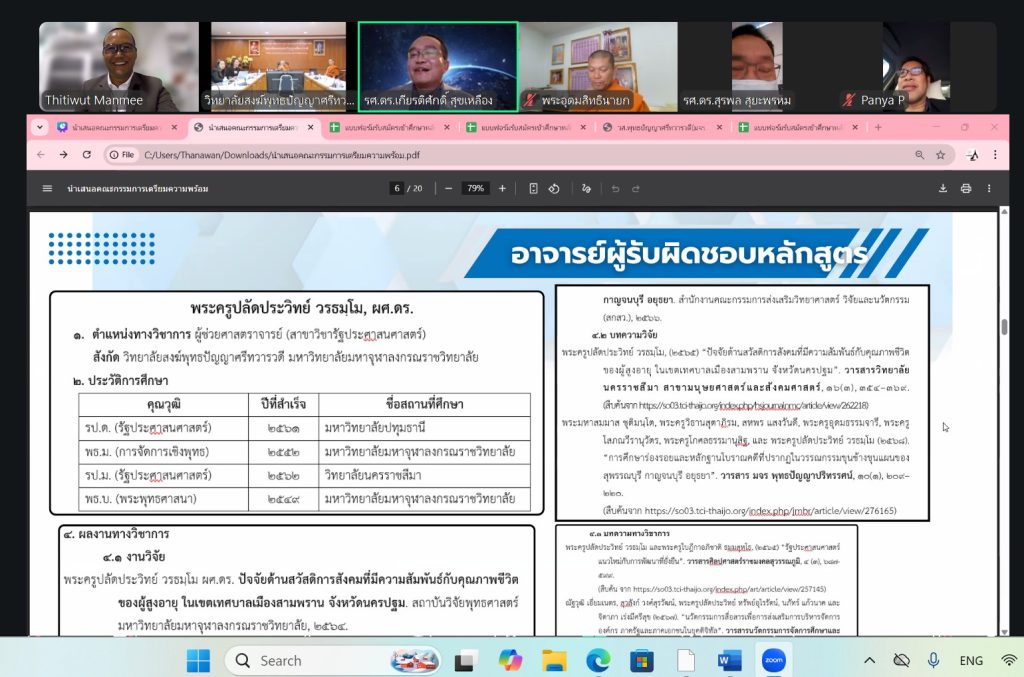1024x677 pixels.
Task: Click the fit to page icon
Action: 533,188
